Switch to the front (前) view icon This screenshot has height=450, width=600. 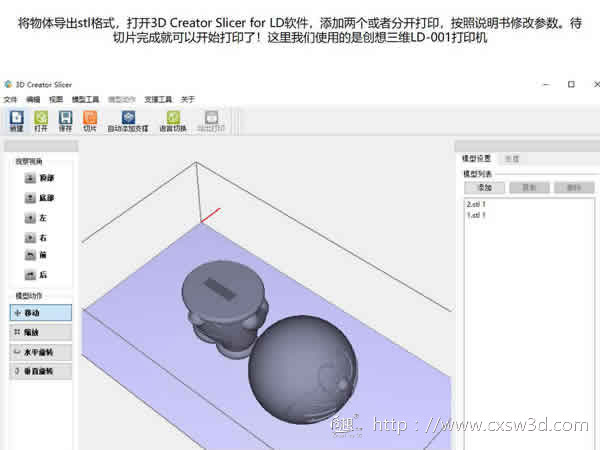coord(30,255)
